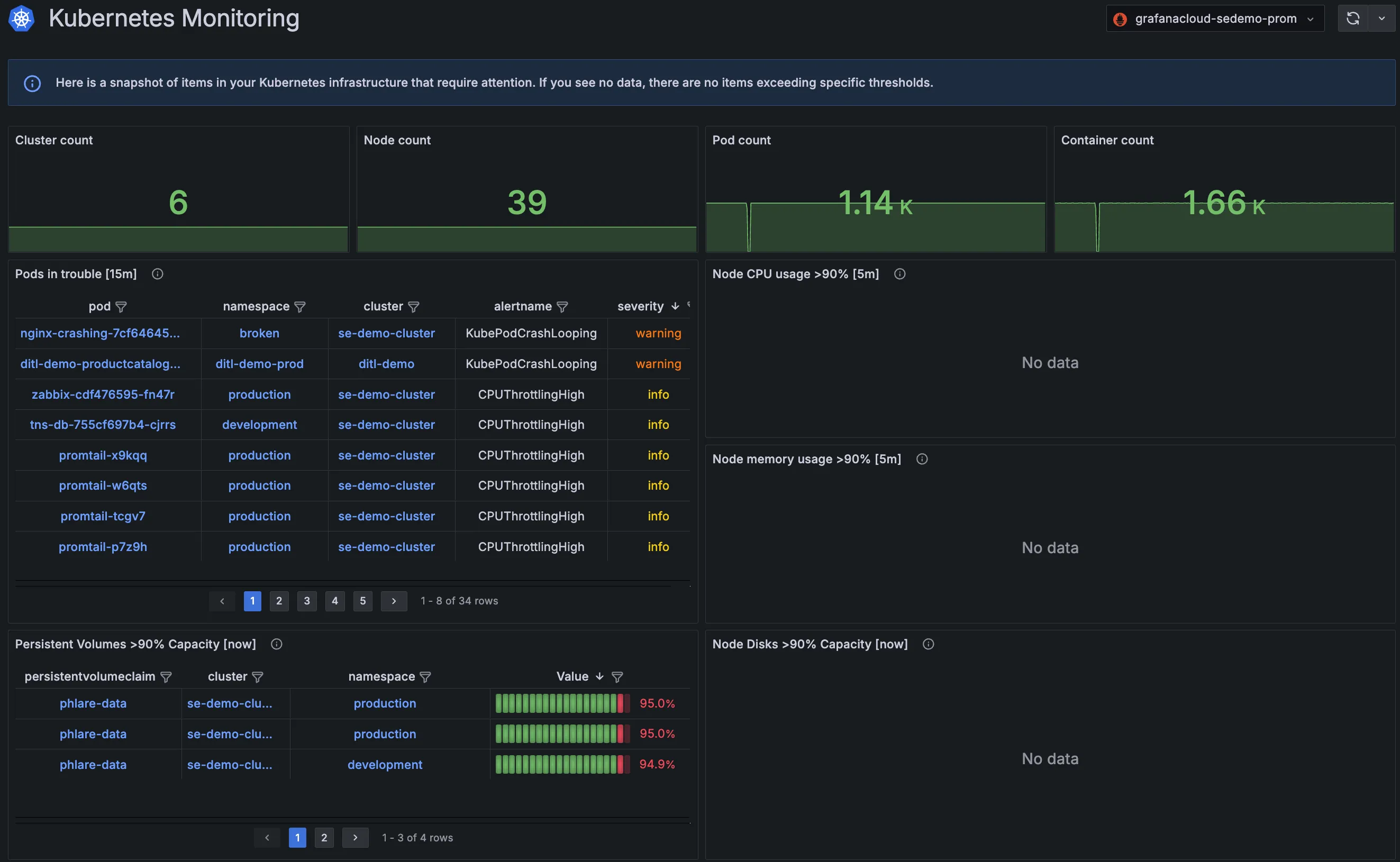Select page 2 in Pods in trouble pagination
The image size is (1400, 862).
point(280,601)
